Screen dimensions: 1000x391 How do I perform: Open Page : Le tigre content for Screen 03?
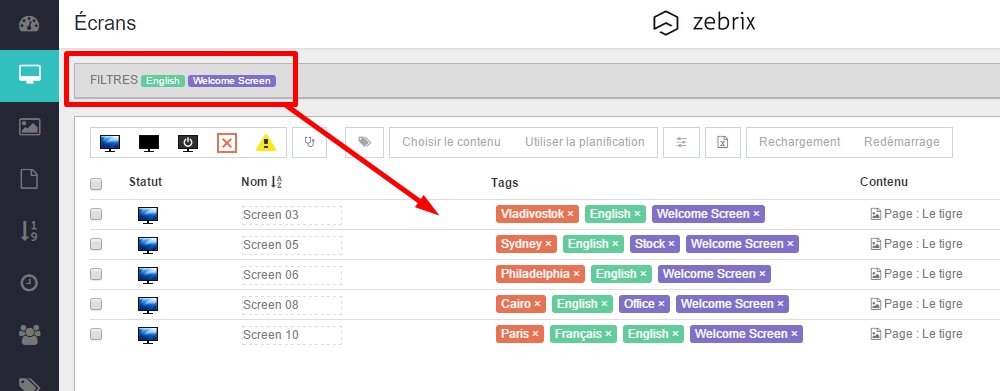916,214
